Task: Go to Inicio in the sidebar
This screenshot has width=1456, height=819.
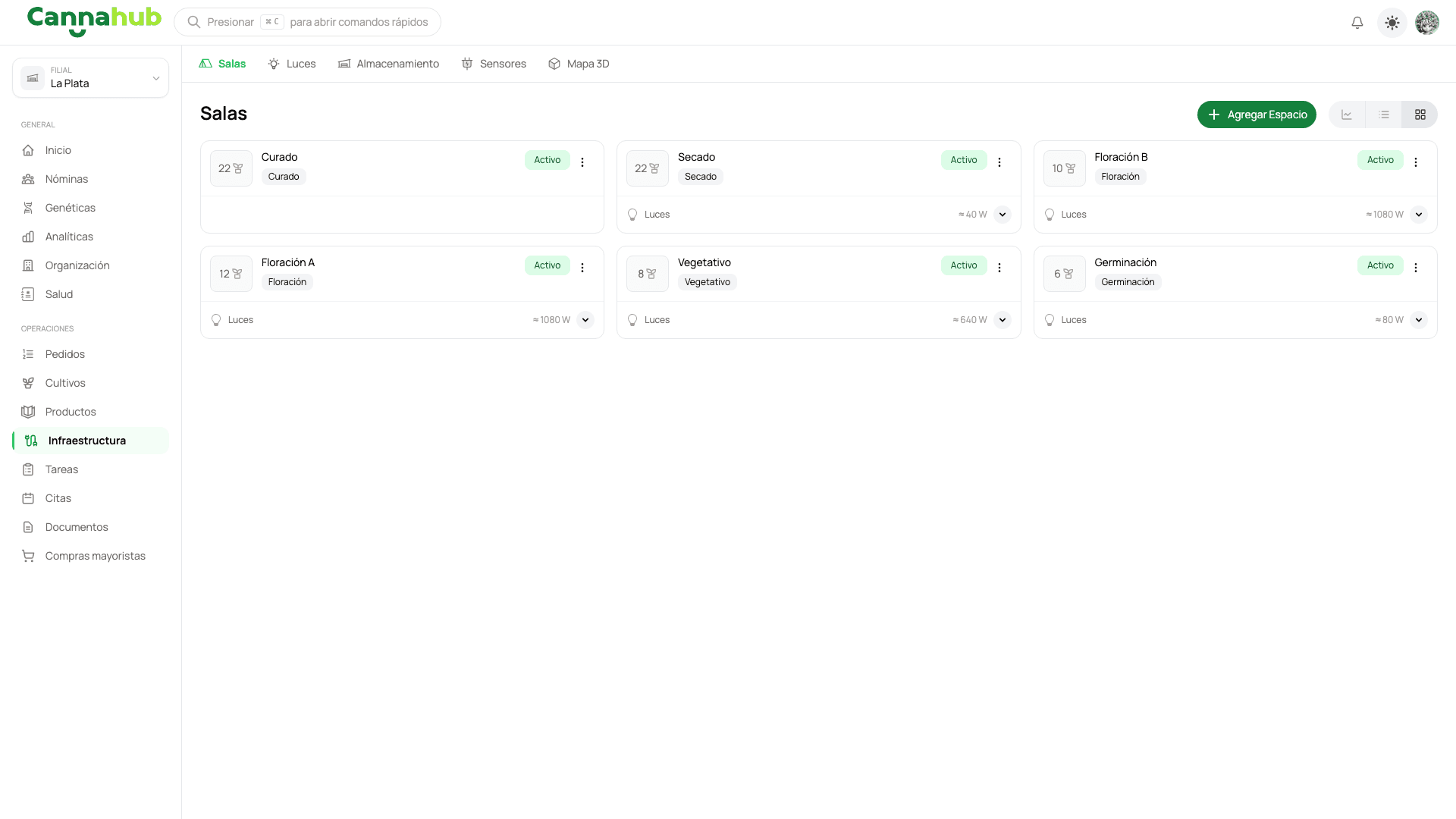Action: pyautogui.click(x=90, y=150)
